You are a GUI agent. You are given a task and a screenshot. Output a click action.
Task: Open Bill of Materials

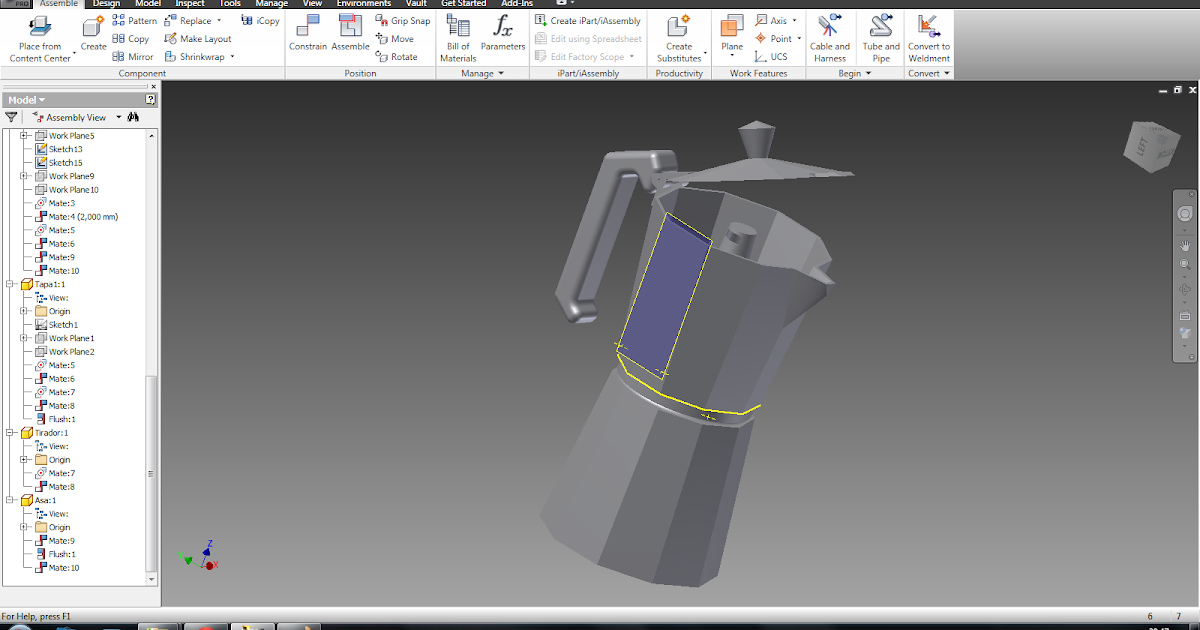pos(458,28)
